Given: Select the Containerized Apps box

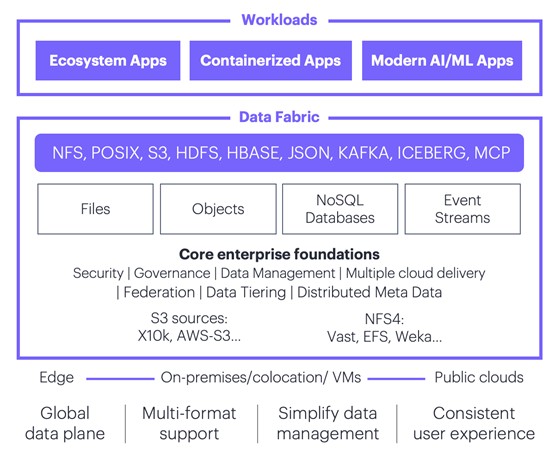Looking at the screenshot, I should click(x=271, y=61).
